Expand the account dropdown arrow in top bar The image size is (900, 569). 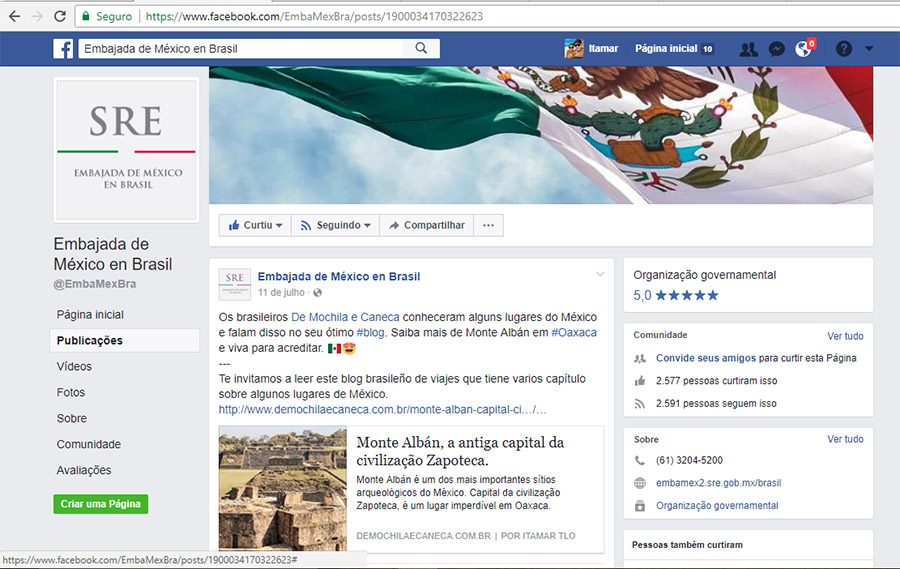[868, 49]
